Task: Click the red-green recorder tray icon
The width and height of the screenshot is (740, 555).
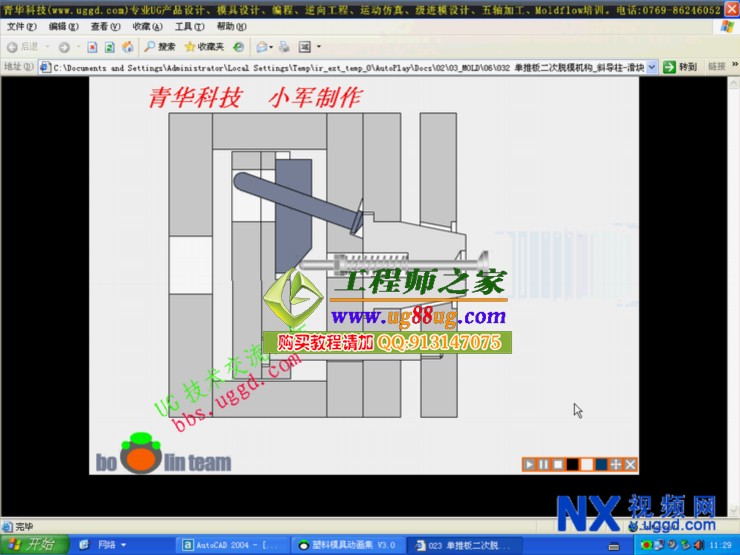Action: pos(646,545)
